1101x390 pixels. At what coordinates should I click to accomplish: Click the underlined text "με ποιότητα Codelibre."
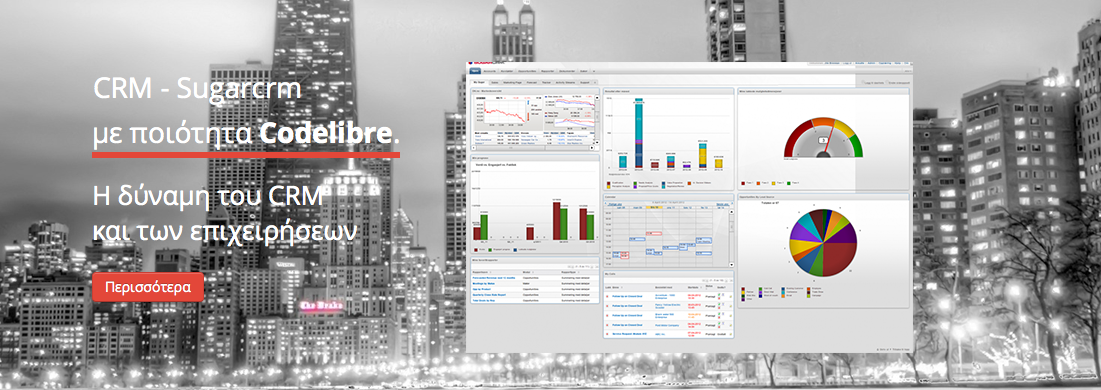point(246,134)
